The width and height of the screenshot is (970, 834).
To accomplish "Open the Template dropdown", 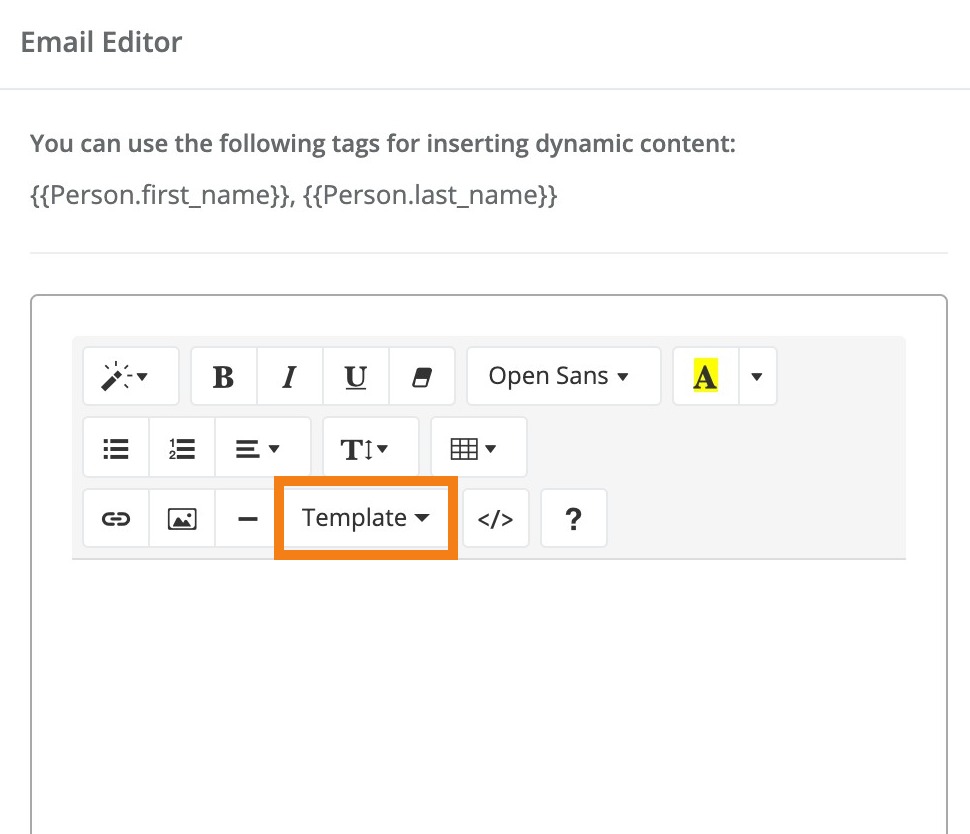I will (365, 517).
